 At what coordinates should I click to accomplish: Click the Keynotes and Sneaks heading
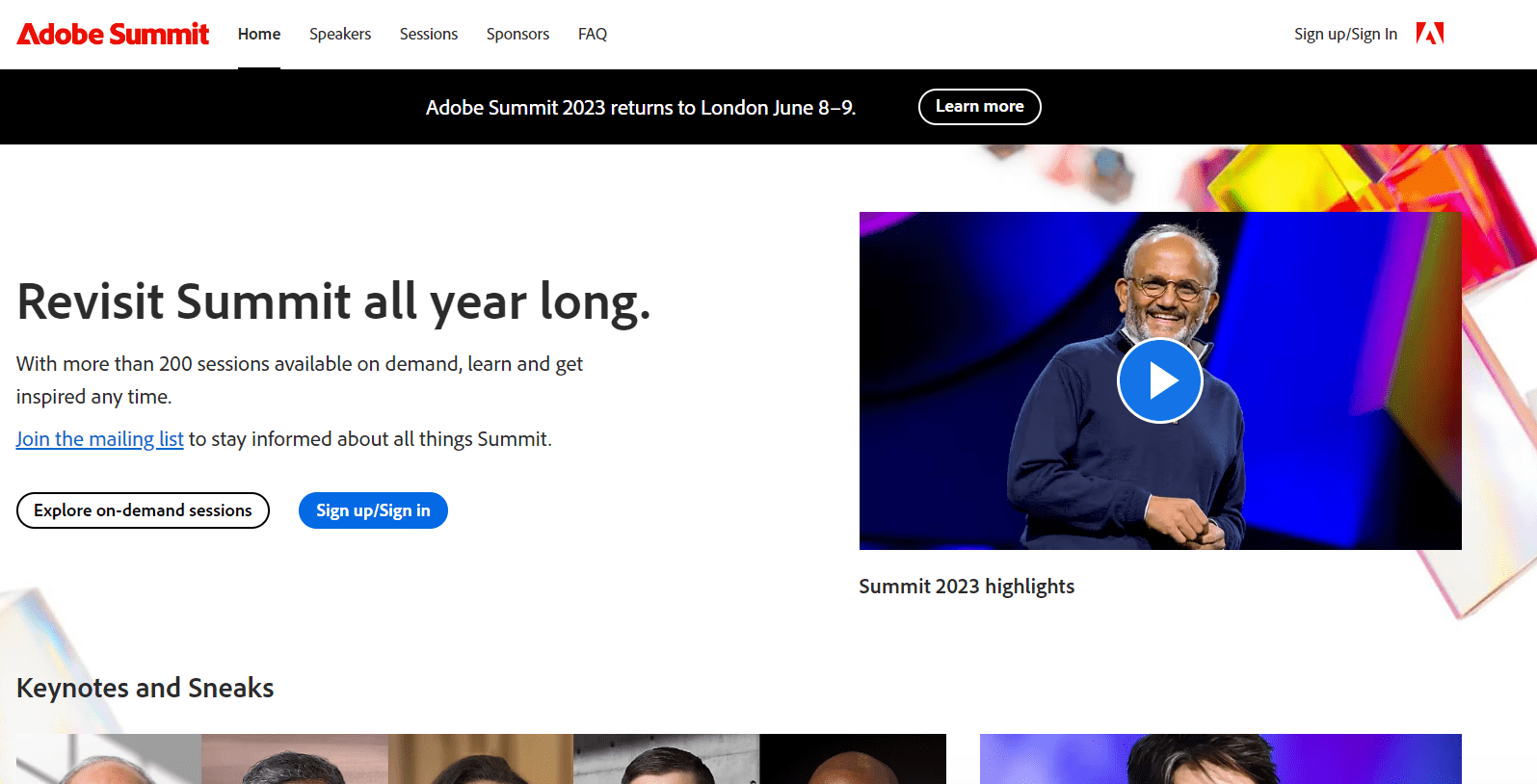click(146, 688)
